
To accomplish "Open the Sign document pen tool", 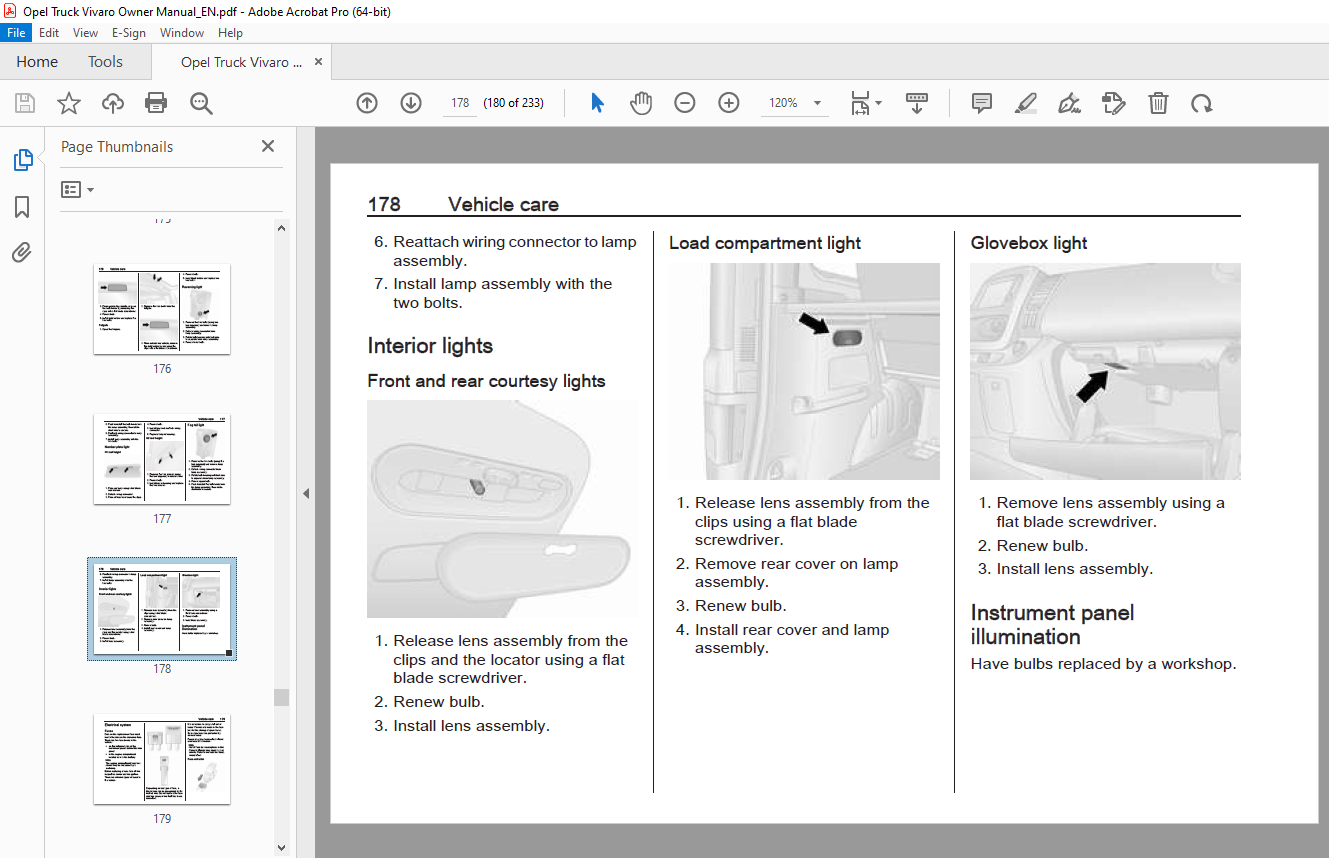I will pyautogui.click(x=1070, y=103).
